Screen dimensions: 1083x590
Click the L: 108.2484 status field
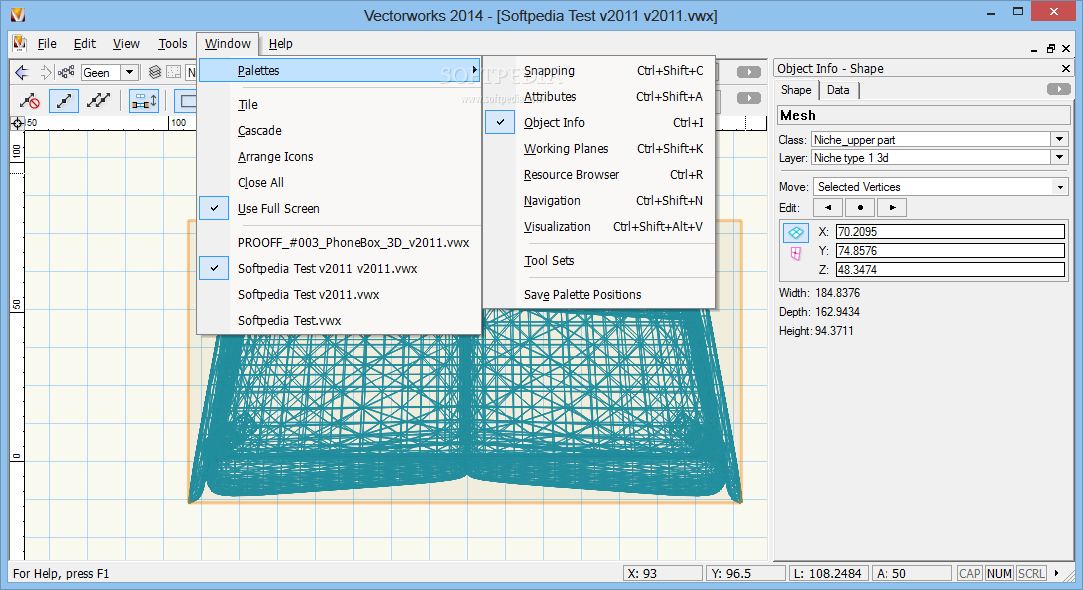pyautogui.click(x=828, y=573)
